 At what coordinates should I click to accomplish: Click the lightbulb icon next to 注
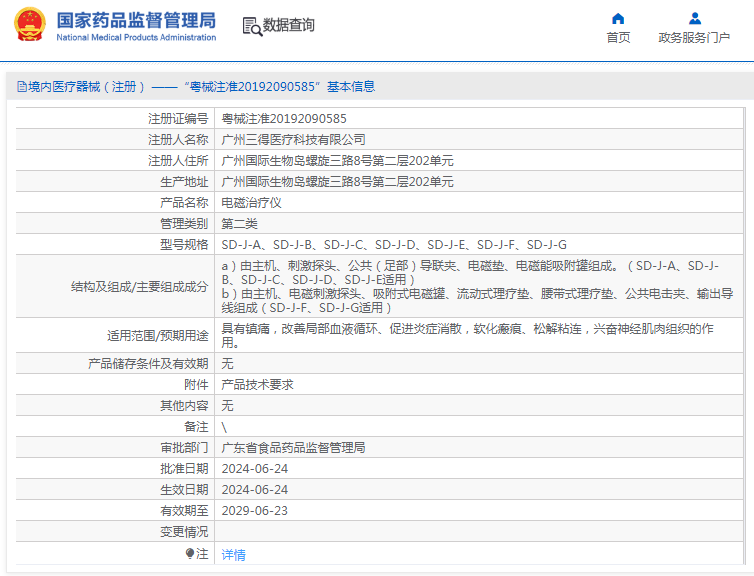pos(189,553)
